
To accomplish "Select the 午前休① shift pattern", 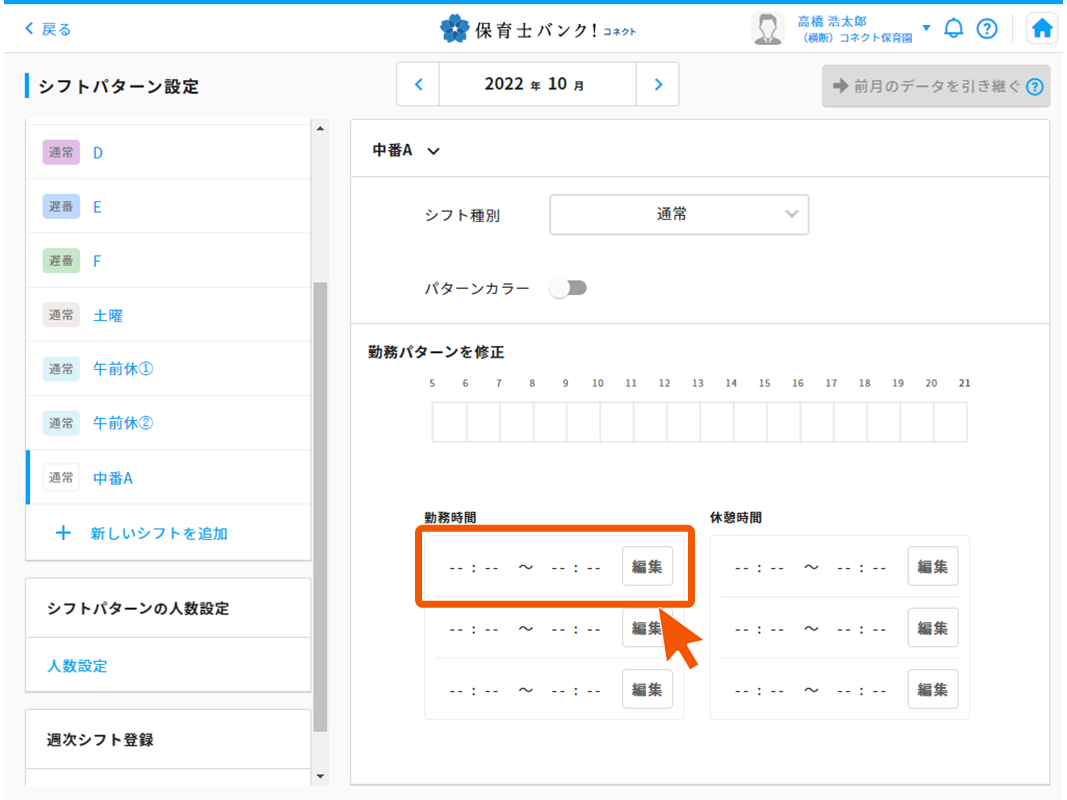I will [x=123, y=369].
